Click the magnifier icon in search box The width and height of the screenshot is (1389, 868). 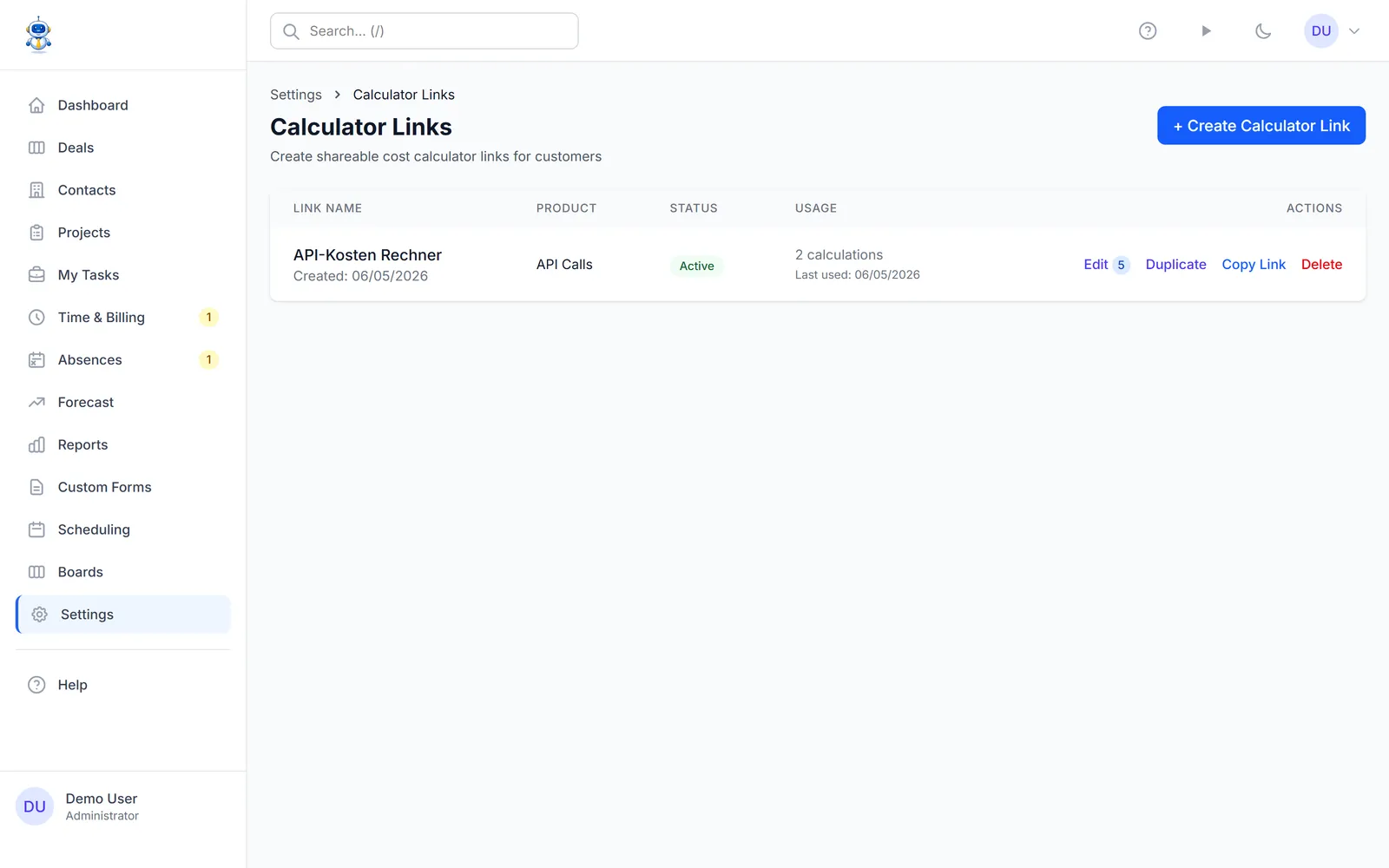(292, 31)
